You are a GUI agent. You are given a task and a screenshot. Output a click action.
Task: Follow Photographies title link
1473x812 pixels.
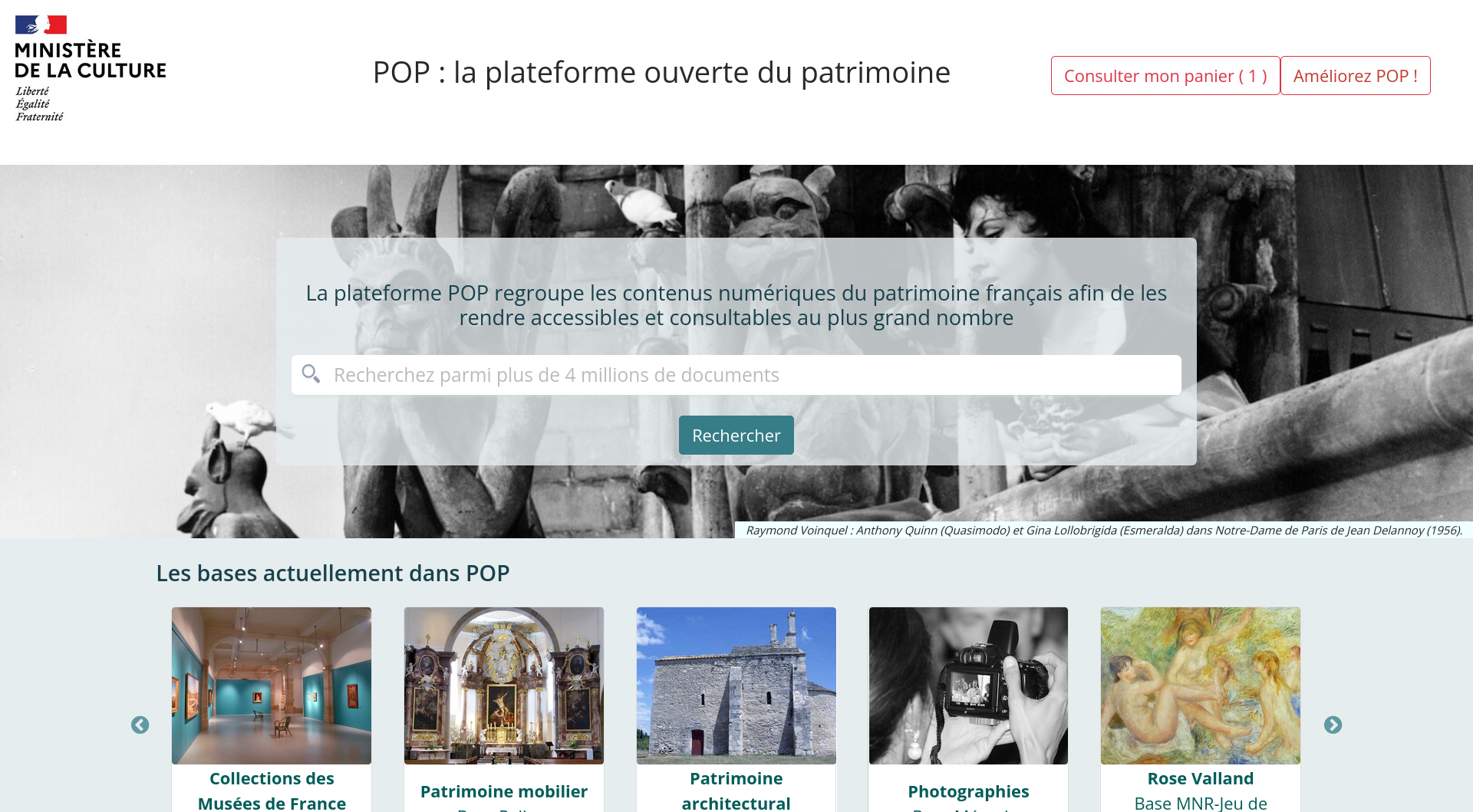[968, 791]
